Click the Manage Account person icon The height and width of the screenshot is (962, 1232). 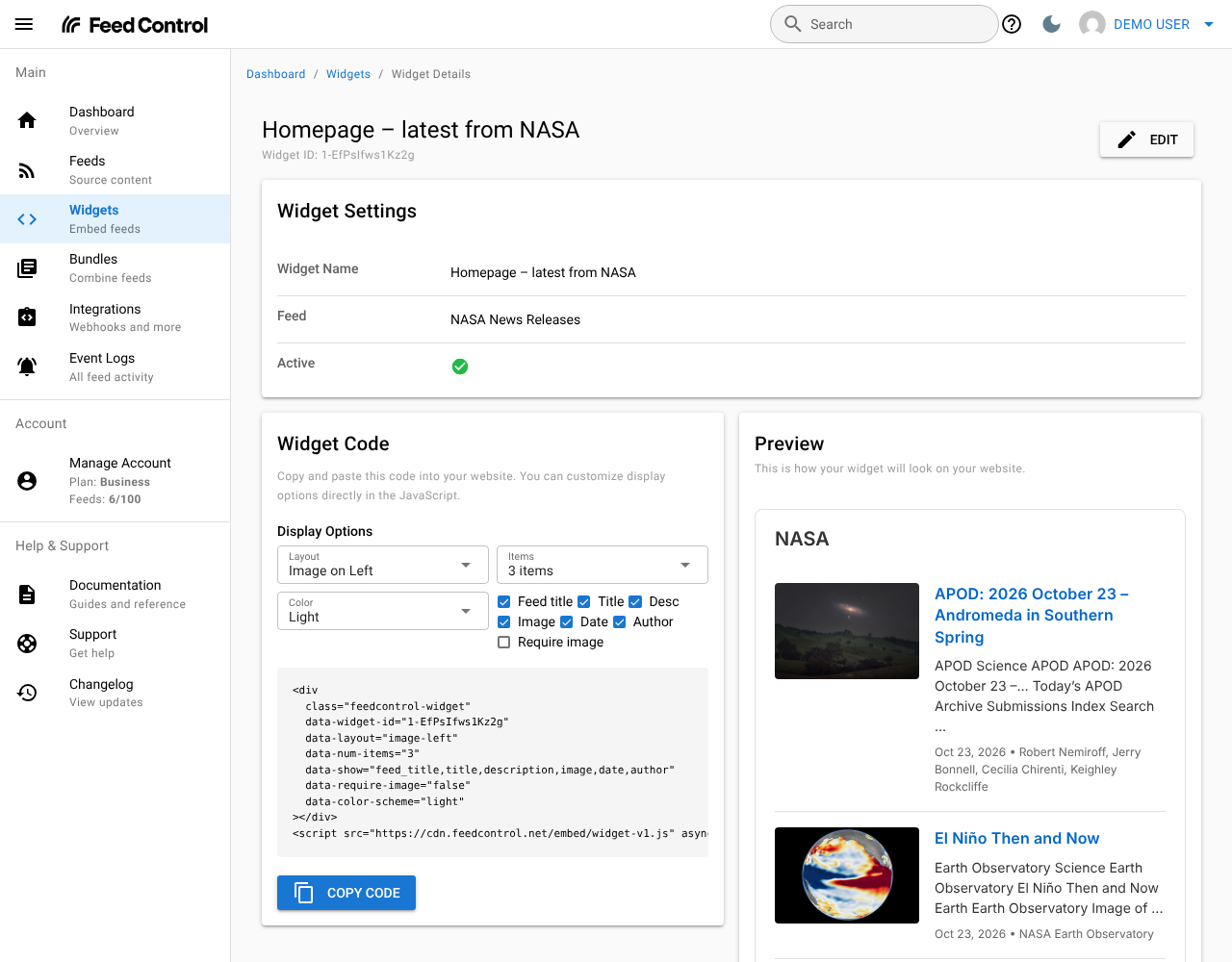(27, 480)
